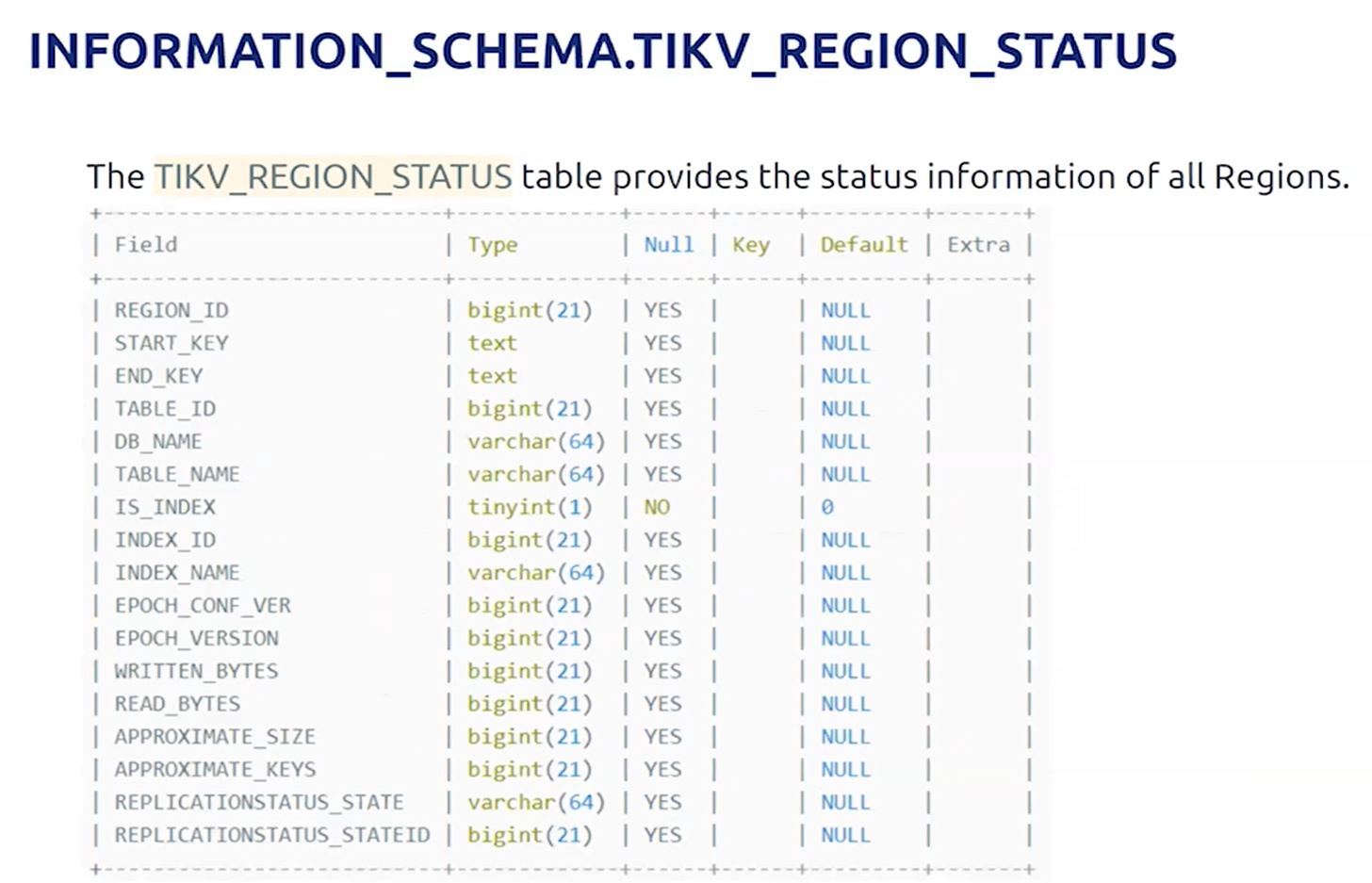
Task: Select the EPOCH_VERSION field name
Action: click(x=196, y=639)
